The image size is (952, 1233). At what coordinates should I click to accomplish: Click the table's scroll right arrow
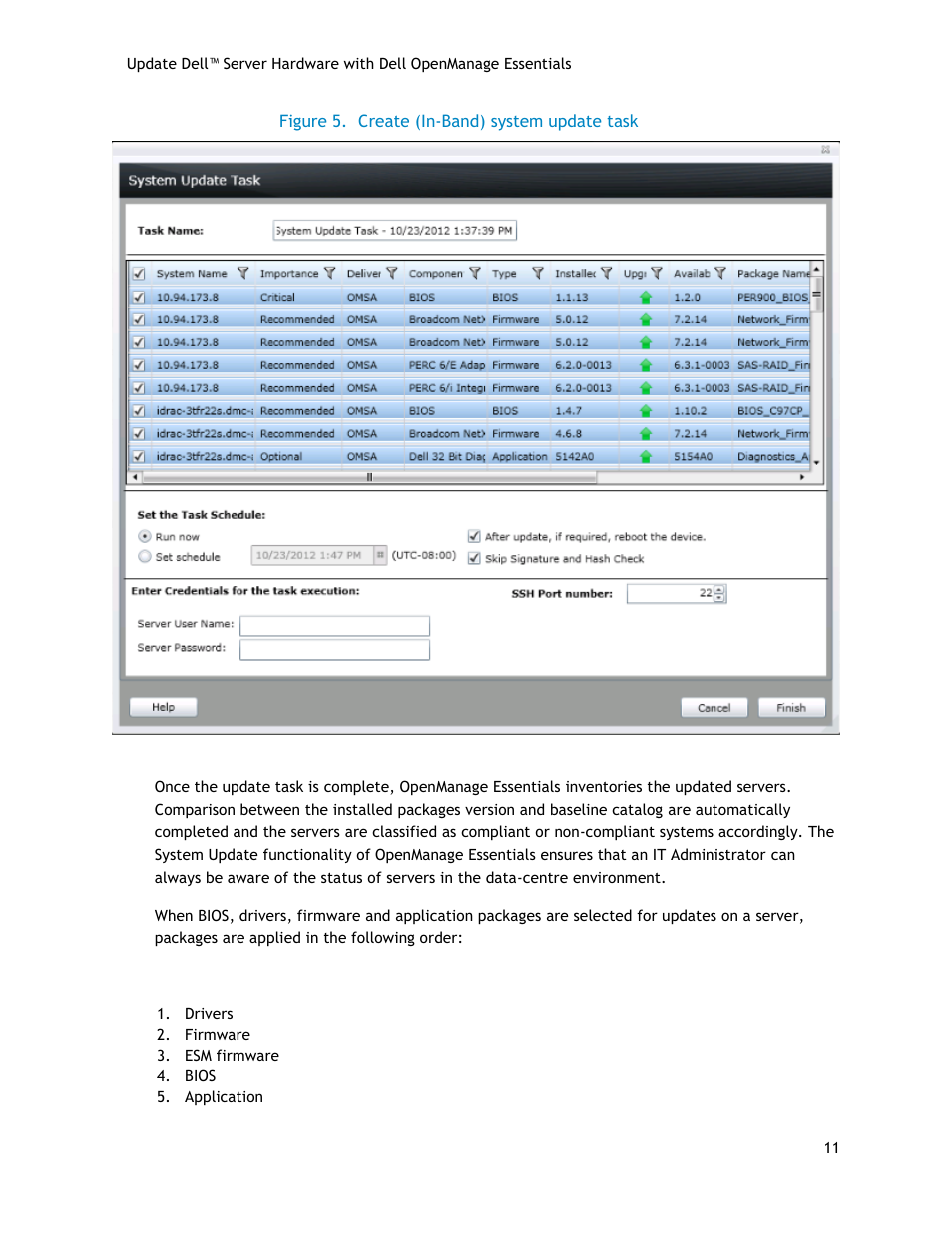[802, 477]
